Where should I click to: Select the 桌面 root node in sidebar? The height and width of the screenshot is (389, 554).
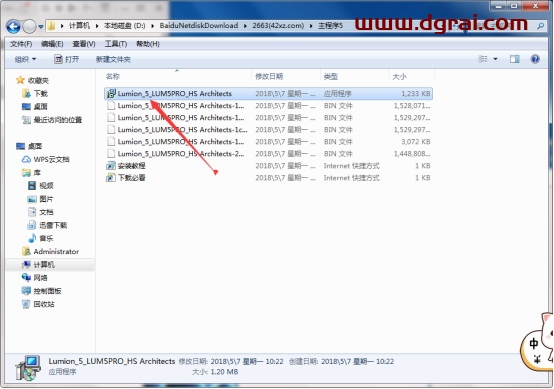coord(29,146)
